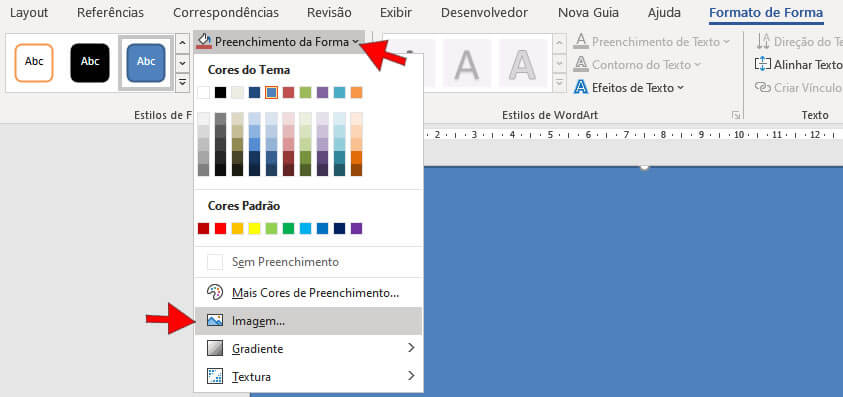Open Contorno do Texto dropdown
This screenshot has height=397, width=843.
point(638,65)
